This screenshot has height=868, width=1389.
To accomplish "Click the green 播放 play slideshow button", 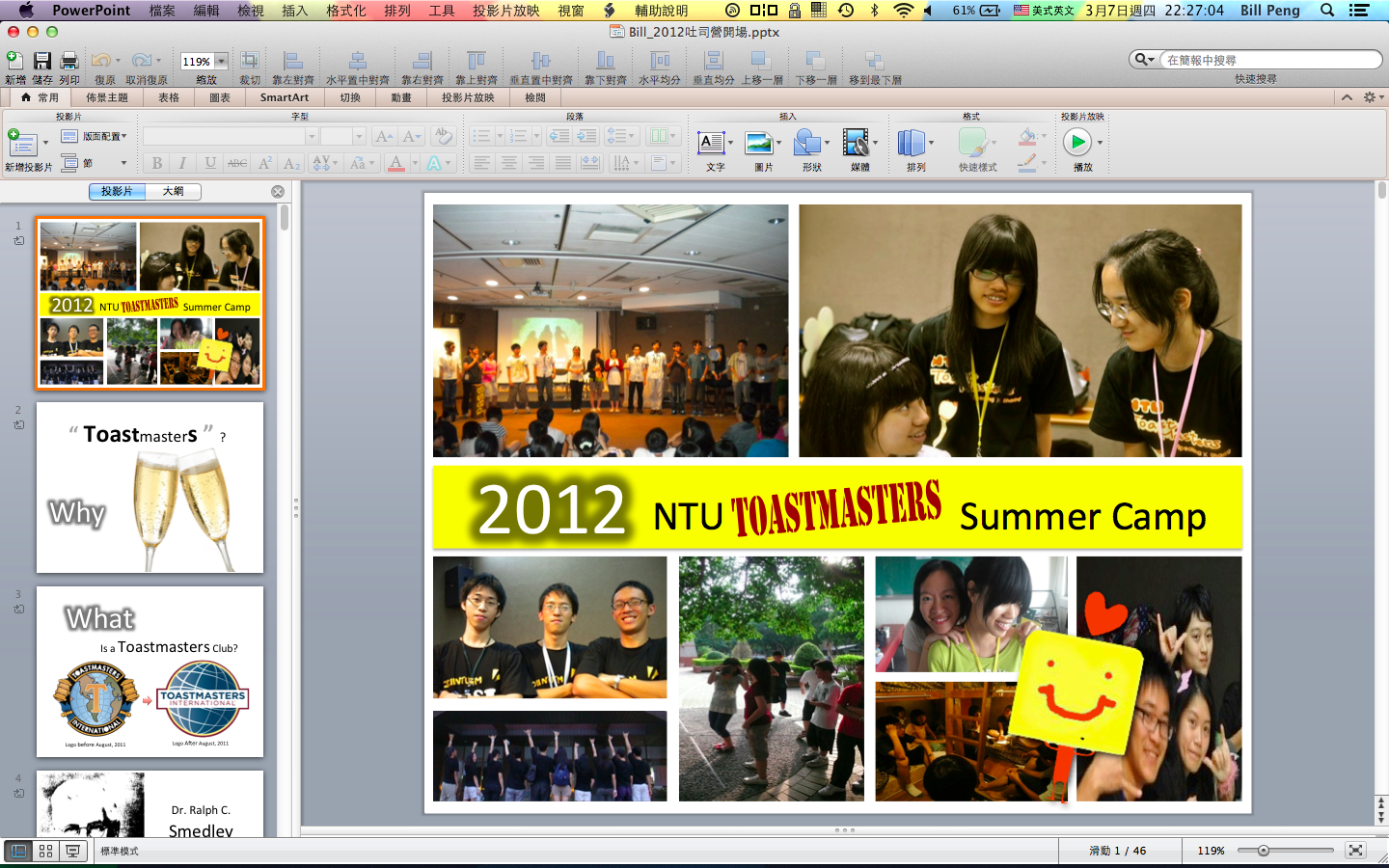I will click(1077, 143).
